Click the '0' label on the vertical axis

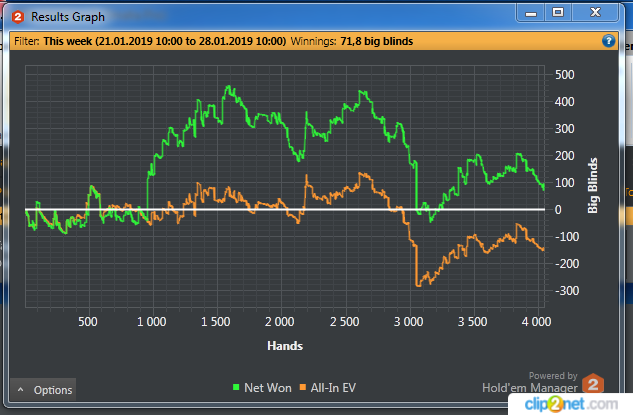pos(558,210)
